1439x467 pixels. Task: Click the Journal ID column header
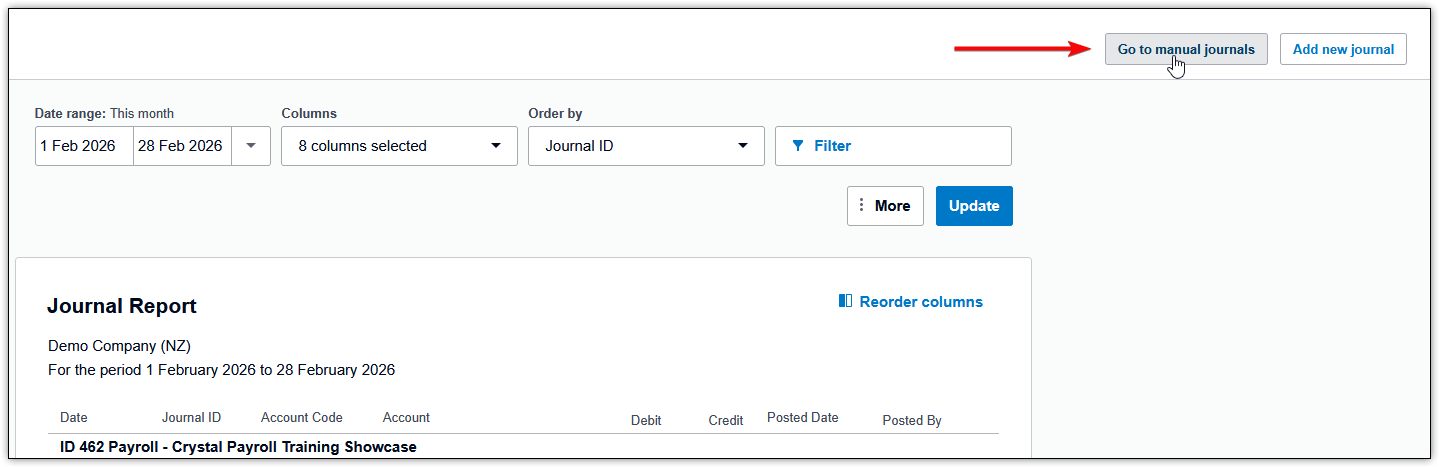coord(191,418)
